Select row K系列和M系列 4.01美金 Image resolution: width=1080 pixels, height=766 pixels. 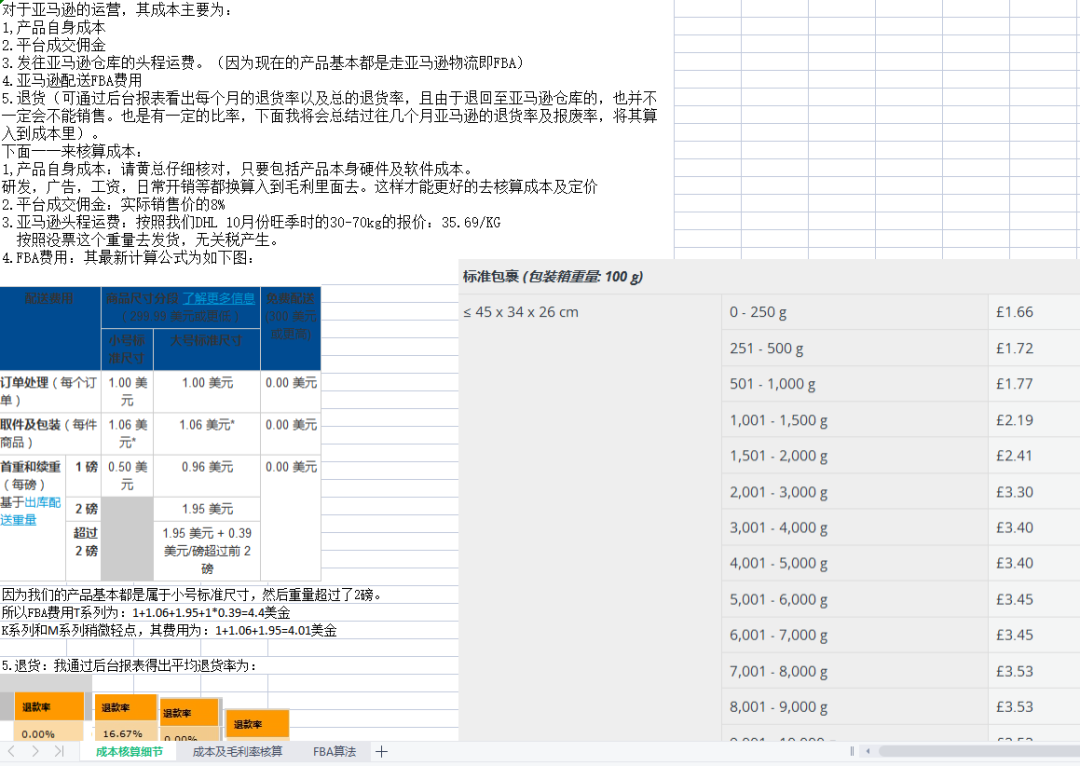click(169, 630)
